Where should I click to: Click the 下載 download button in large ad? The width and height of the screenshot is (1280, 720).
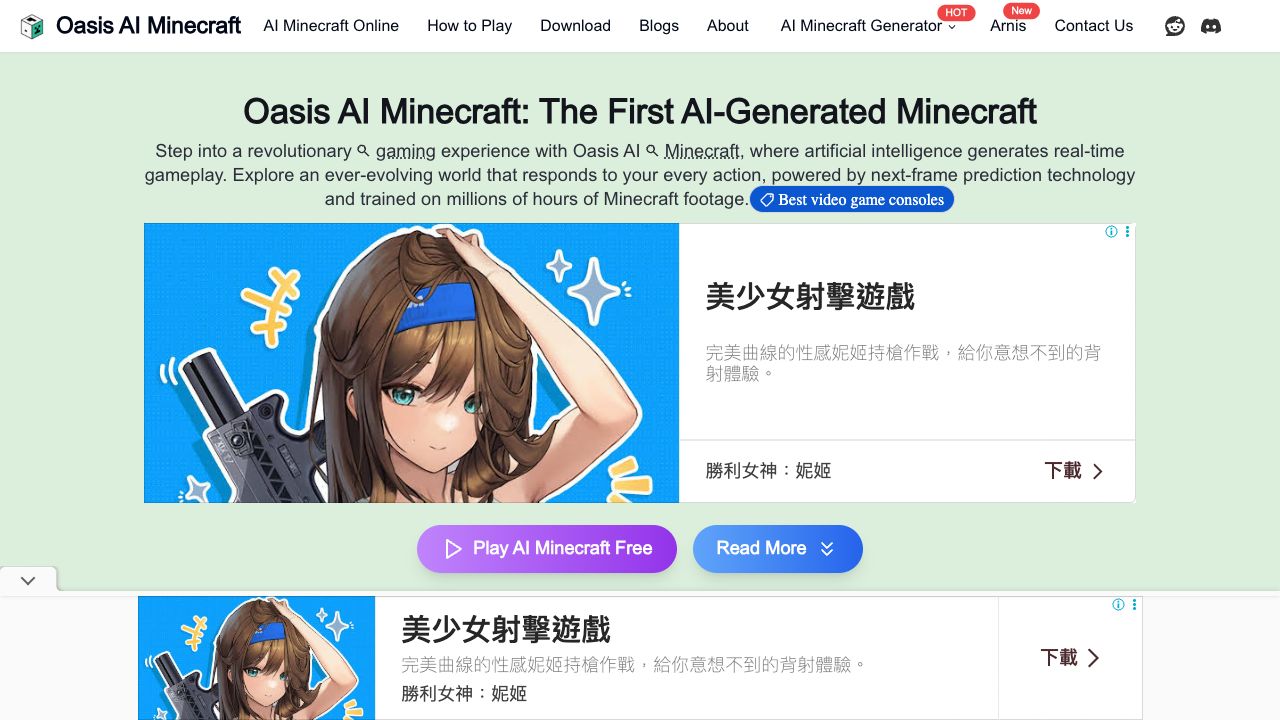pyautogui.click(x=1074, y=471)
